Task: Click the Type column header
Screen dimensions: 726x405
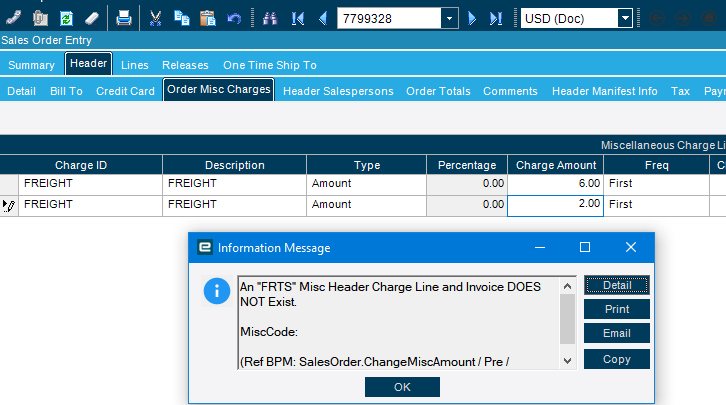Action: pos(367,165)
